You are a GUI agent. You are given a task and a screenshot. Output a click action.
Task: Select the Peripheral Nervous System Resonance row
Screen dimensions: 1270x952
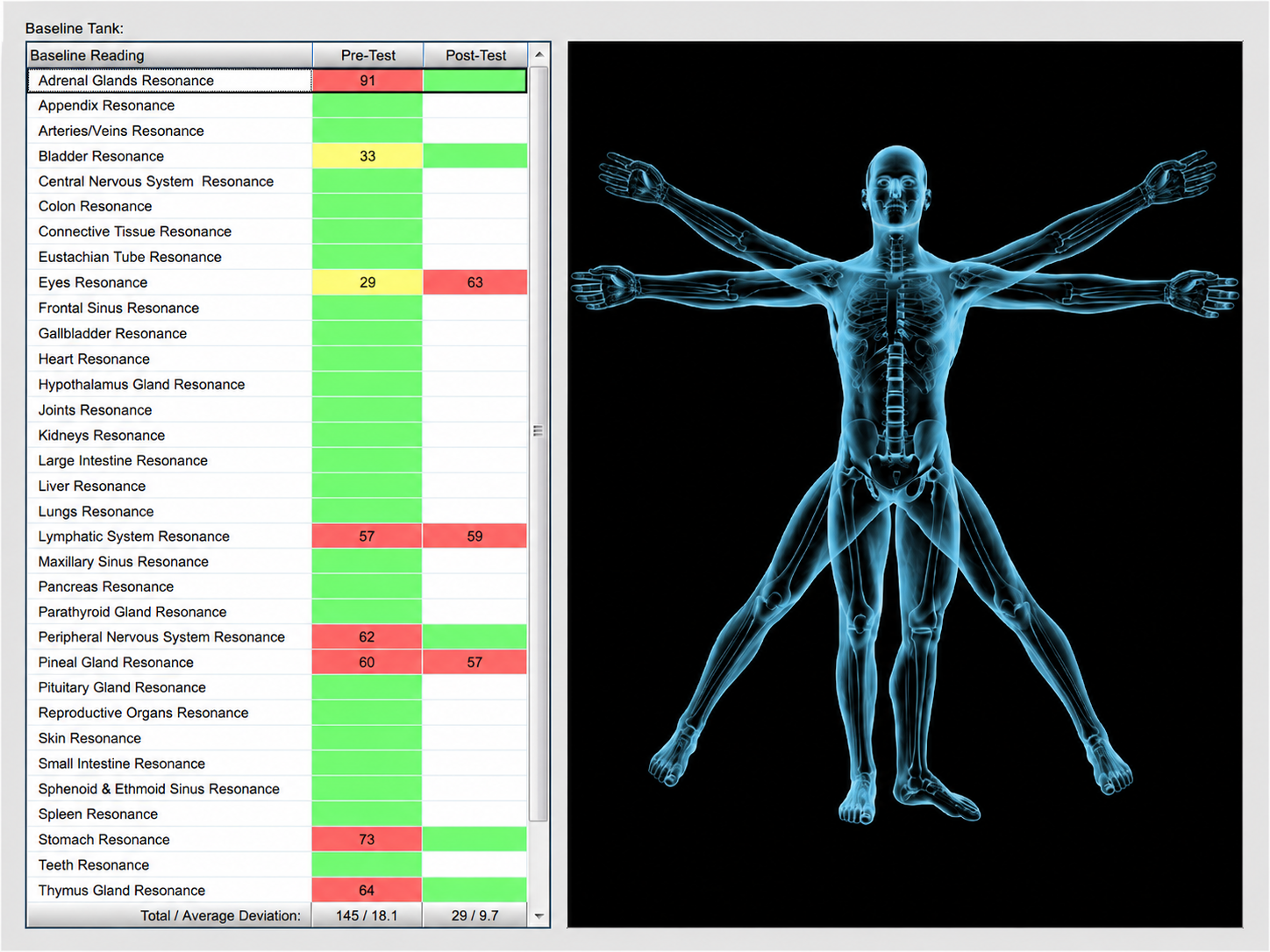point(277,637)
